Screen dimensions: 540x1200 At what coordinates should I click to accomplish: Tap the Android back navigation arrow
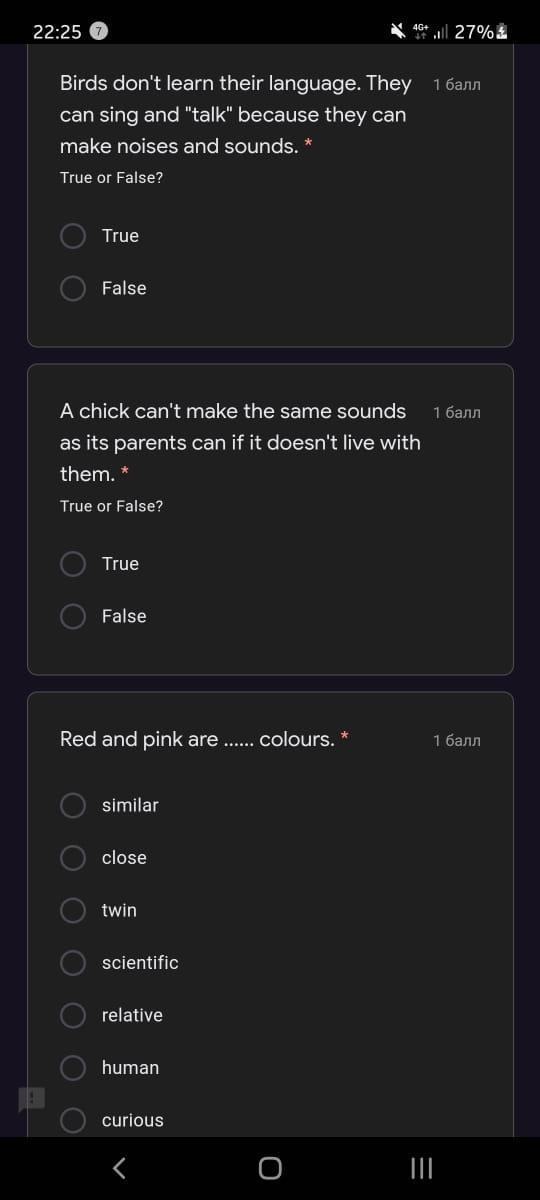pos(118,1168)
